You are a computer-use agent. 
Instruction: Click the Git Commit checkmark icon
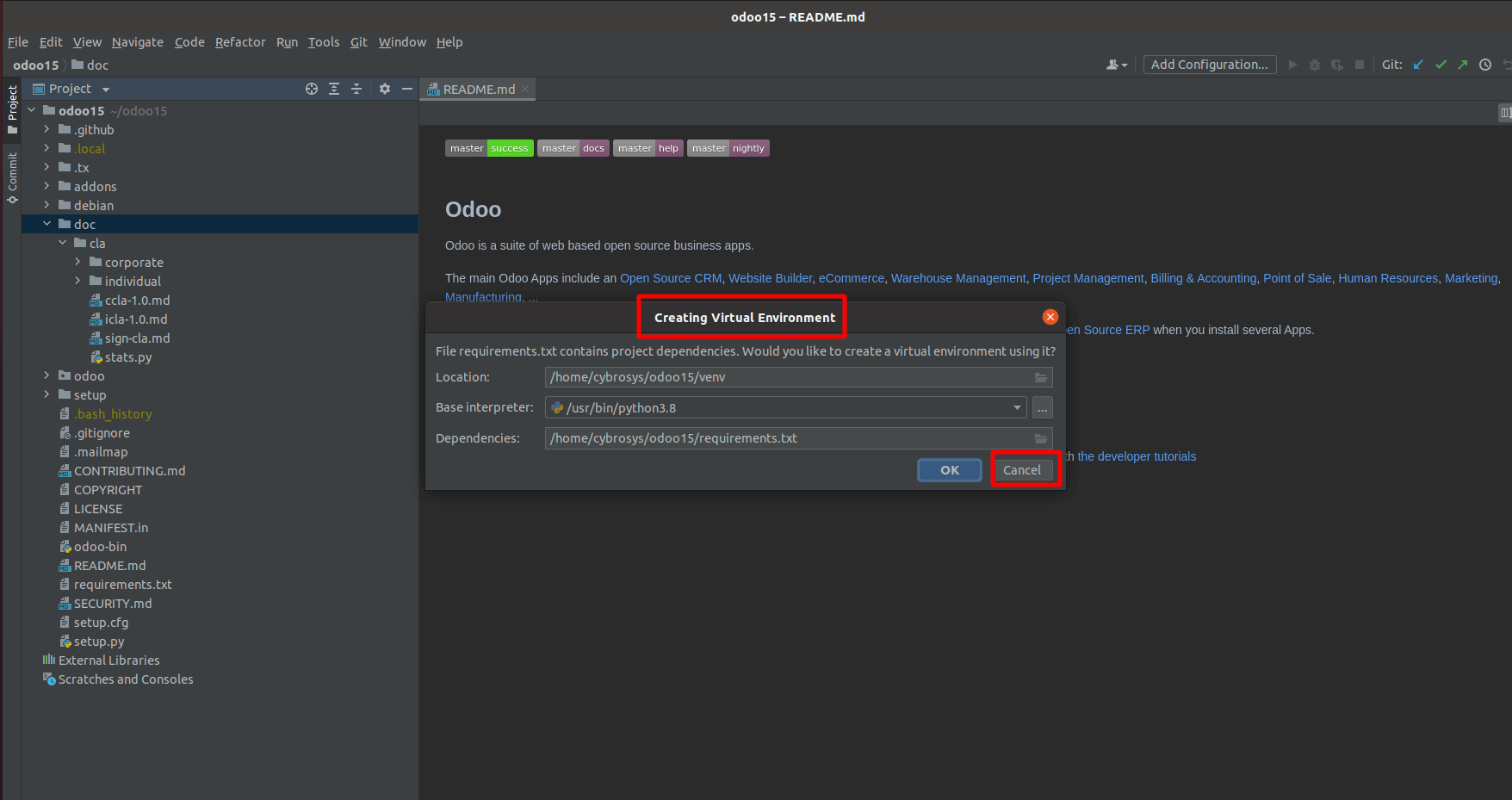pyautogui.click(x=1441, y=65)
